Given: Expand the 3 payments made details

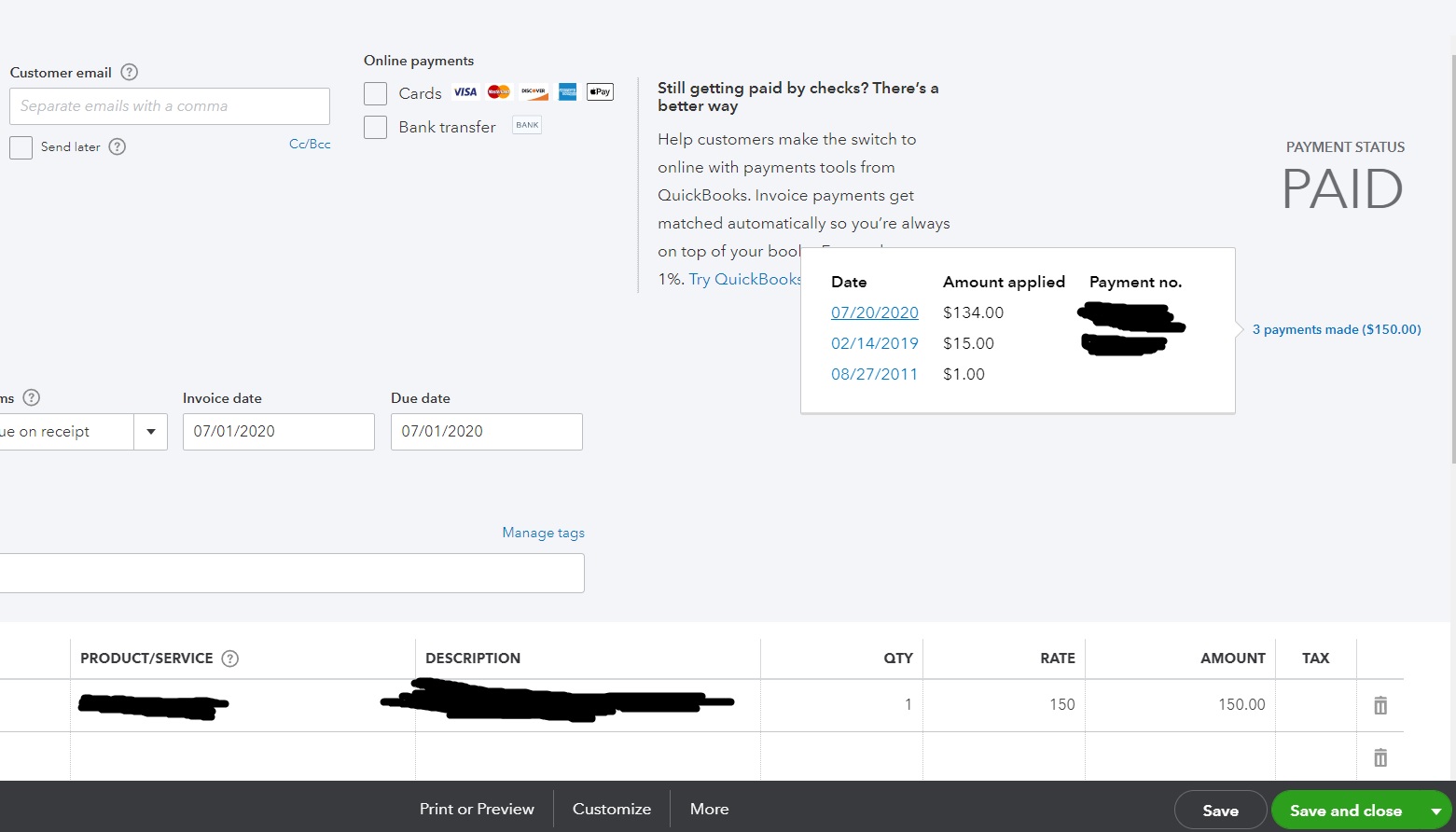Looking at the screenshot, I should [1337, 329].
